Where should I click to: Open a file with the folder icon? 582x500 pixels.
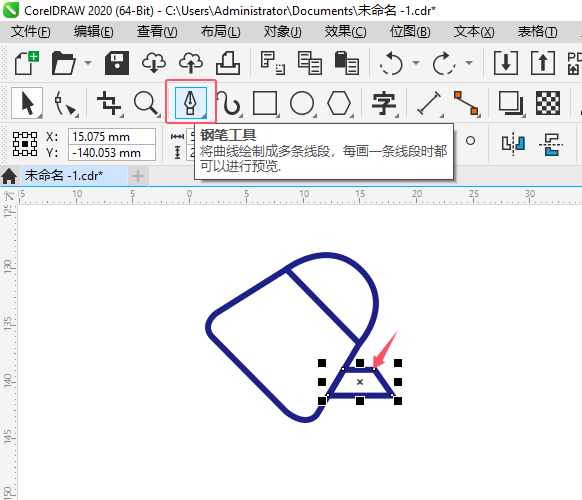pos(63,63)
